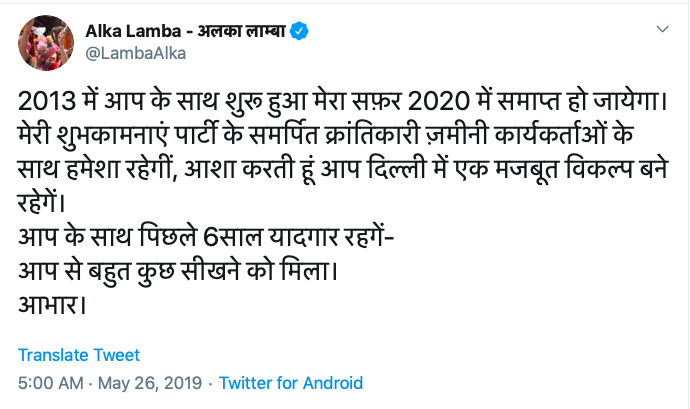Click the "Translate Tweet" link
This screenshot has width=690, height=409.
tap(79, 355)
